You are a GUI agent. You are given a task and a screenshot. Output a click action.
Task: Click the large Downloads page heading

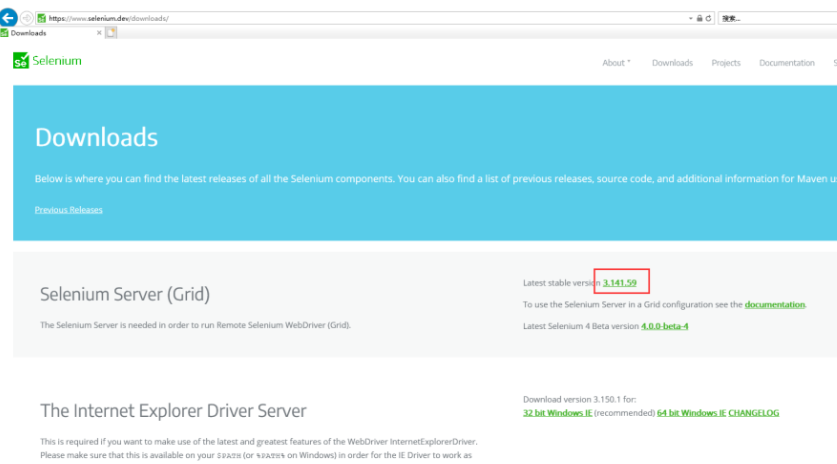96,137
